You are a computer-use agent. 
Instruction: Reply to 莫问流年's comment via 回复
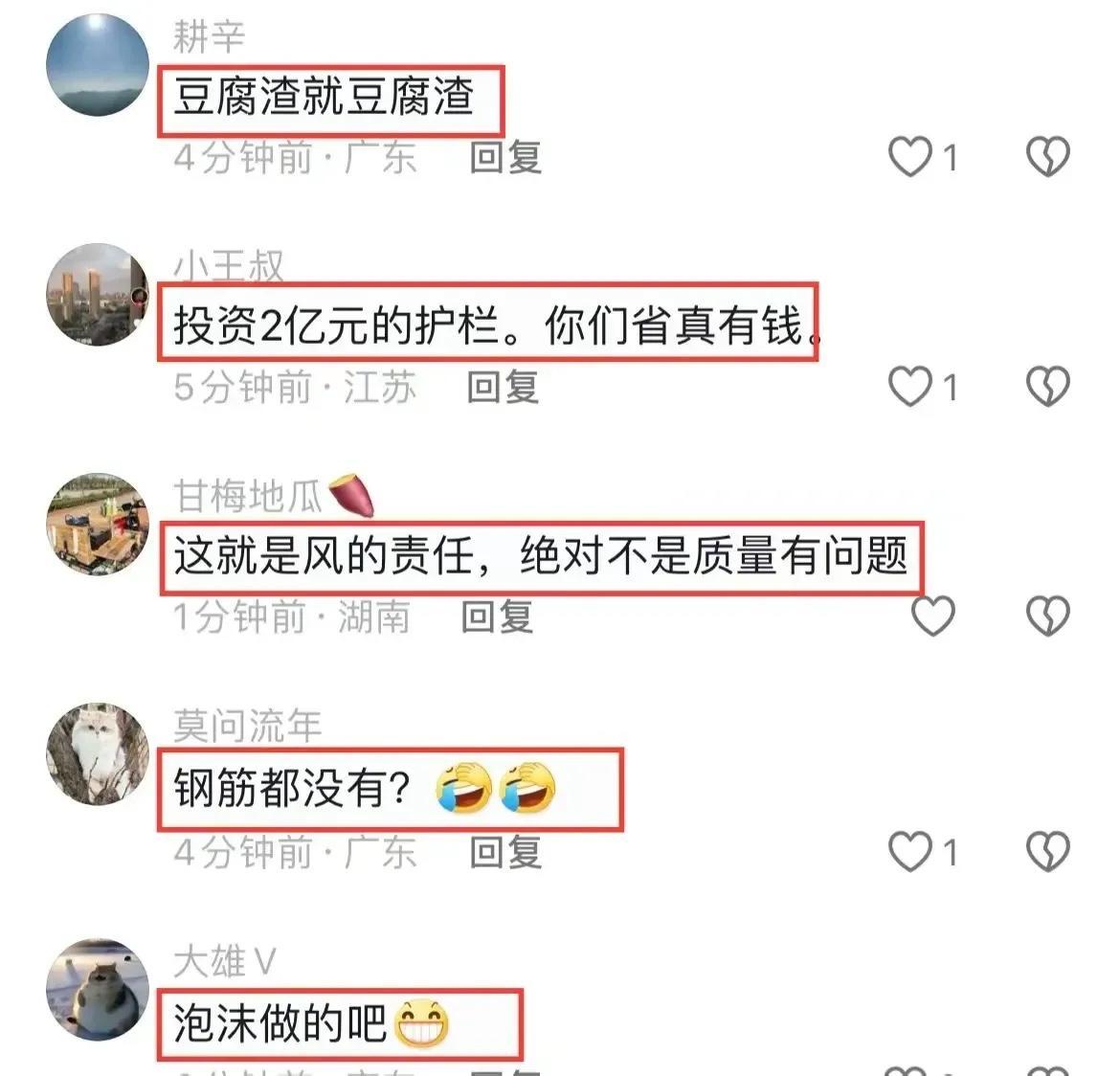505,852
